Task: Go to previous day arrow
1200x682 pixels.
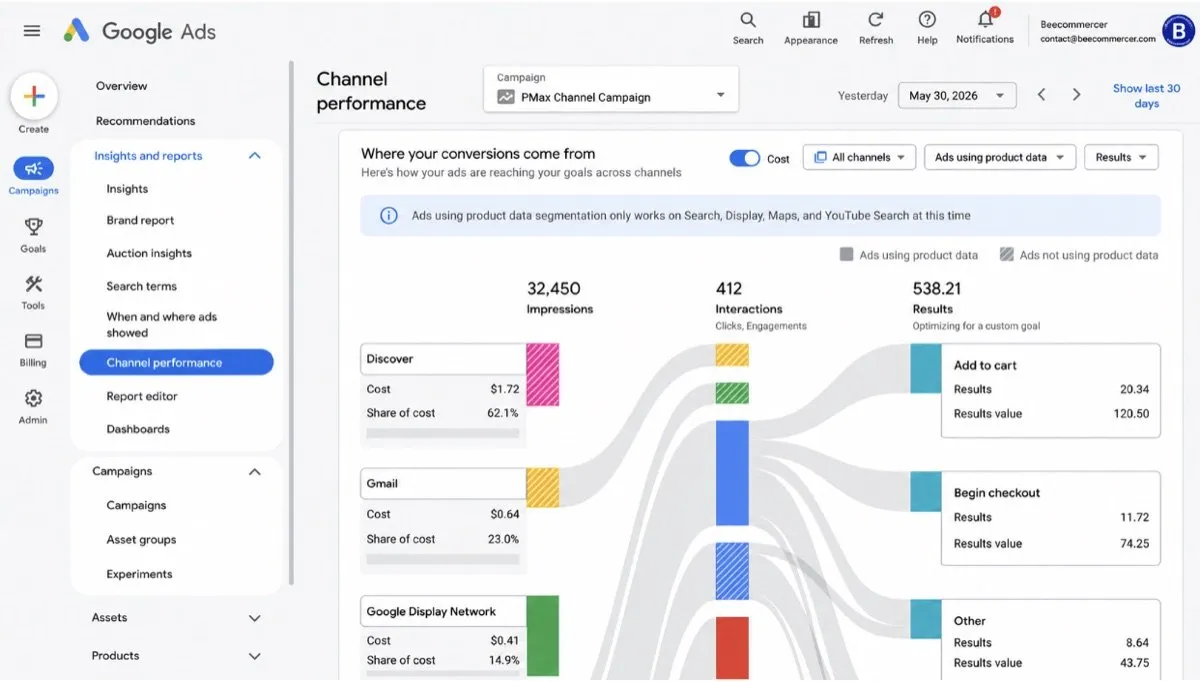Action: (x=1041, y=95)
